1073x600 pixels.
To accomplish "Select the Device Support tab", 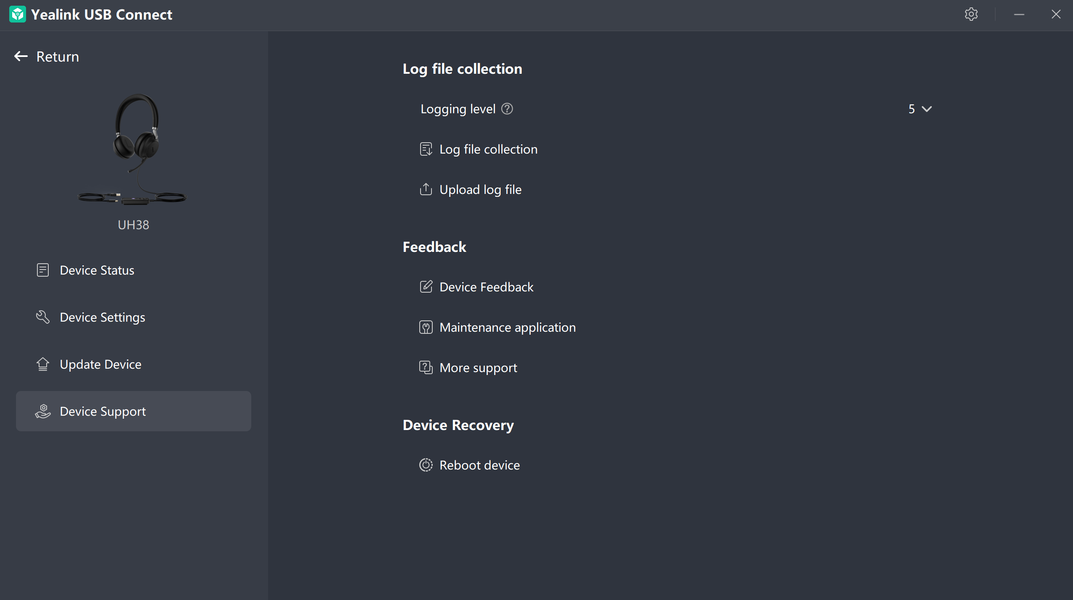I will point(103,411).
